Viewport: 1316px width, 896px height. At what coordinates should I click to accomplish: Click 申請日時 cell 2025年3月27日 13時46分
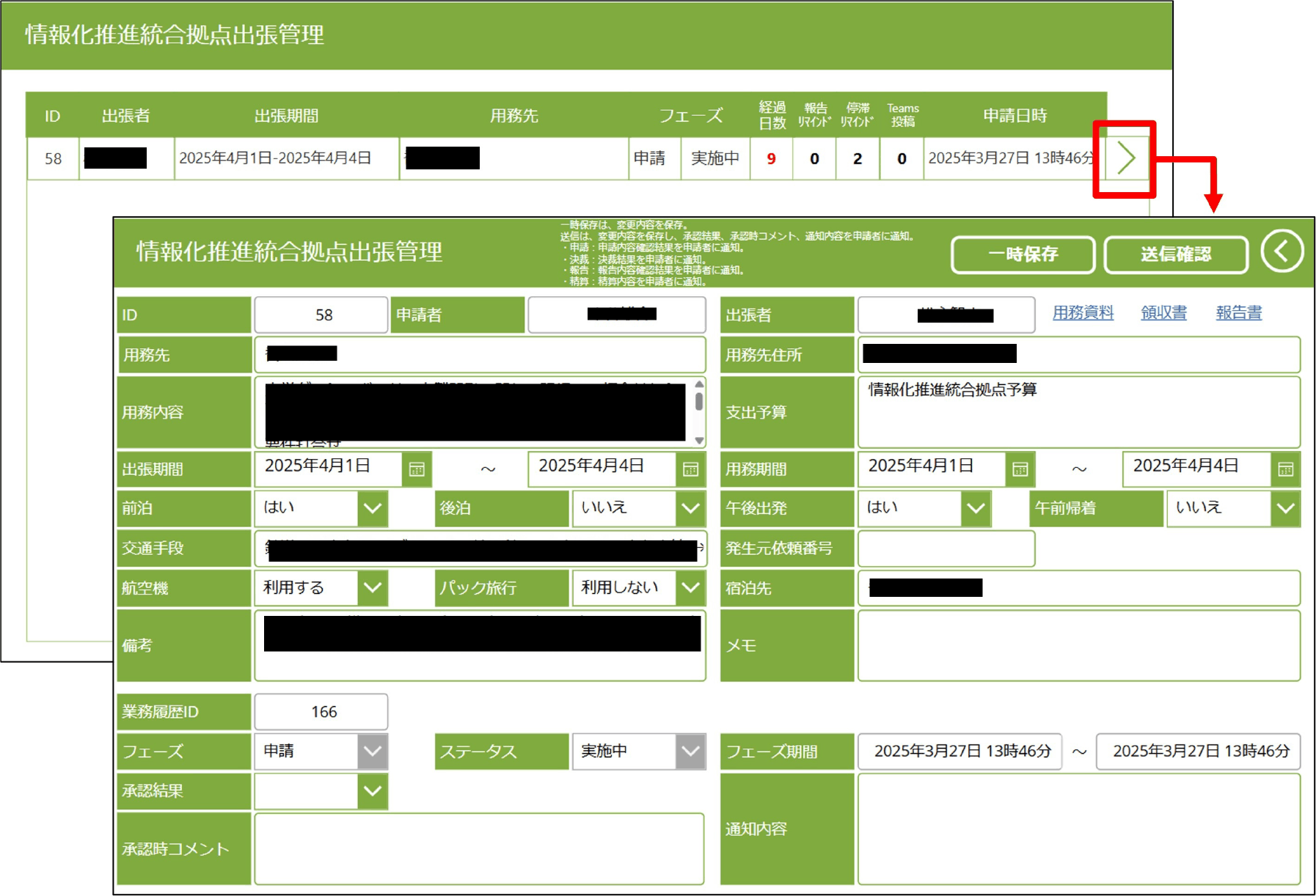click(x=1013, y=158)
